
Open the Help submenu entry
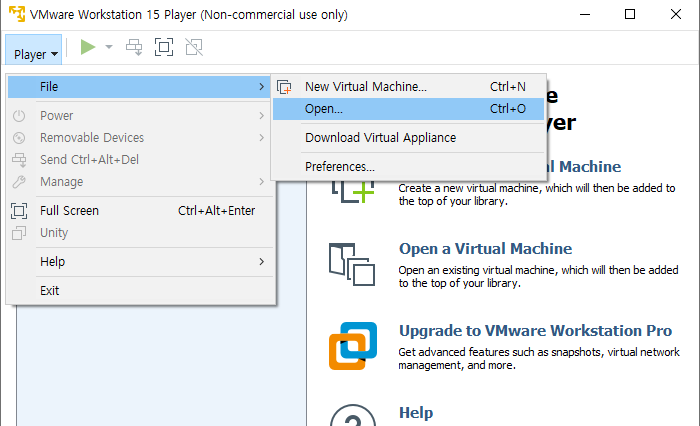tap(139, 262)
